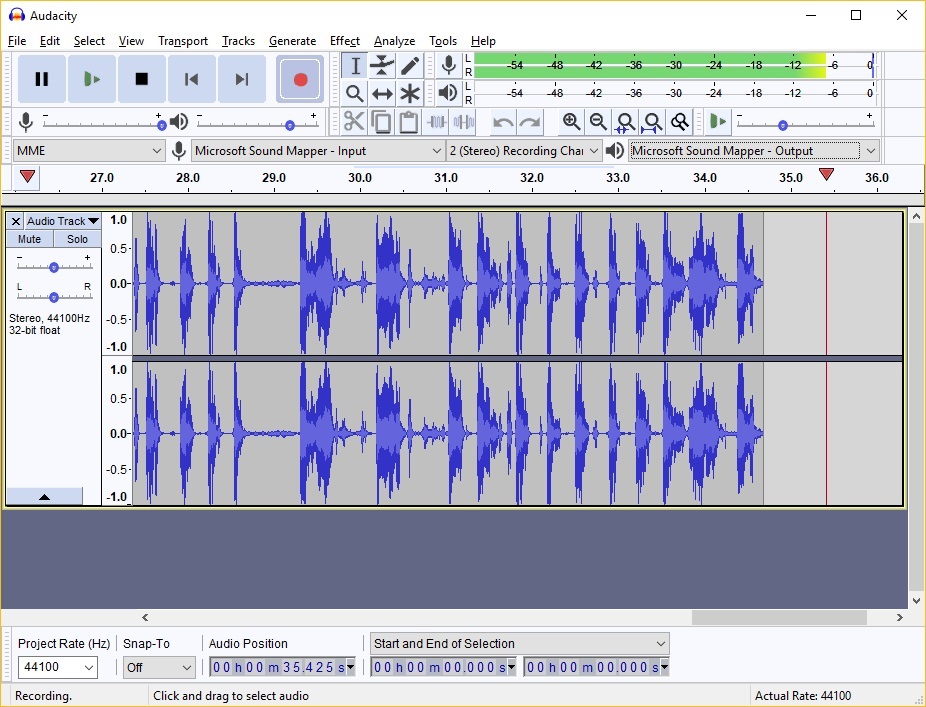
Task: Click the track pan L/R slider knob
Action: 54,297
